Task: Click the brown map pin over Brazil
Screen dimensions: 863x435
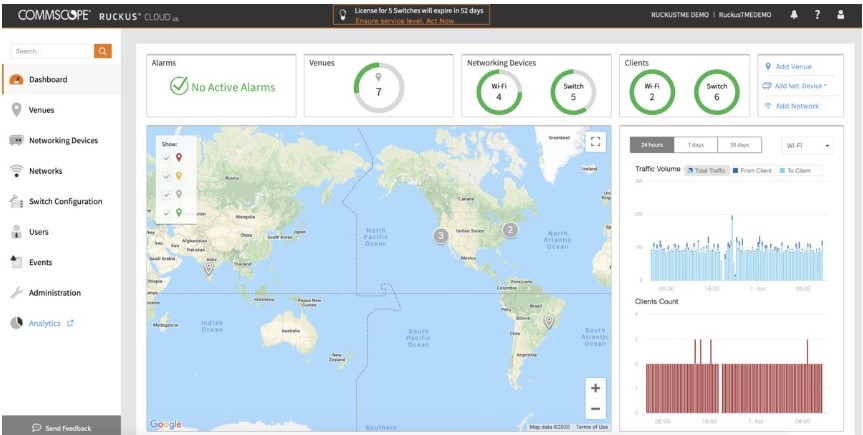Action: (x=548, y=322)
